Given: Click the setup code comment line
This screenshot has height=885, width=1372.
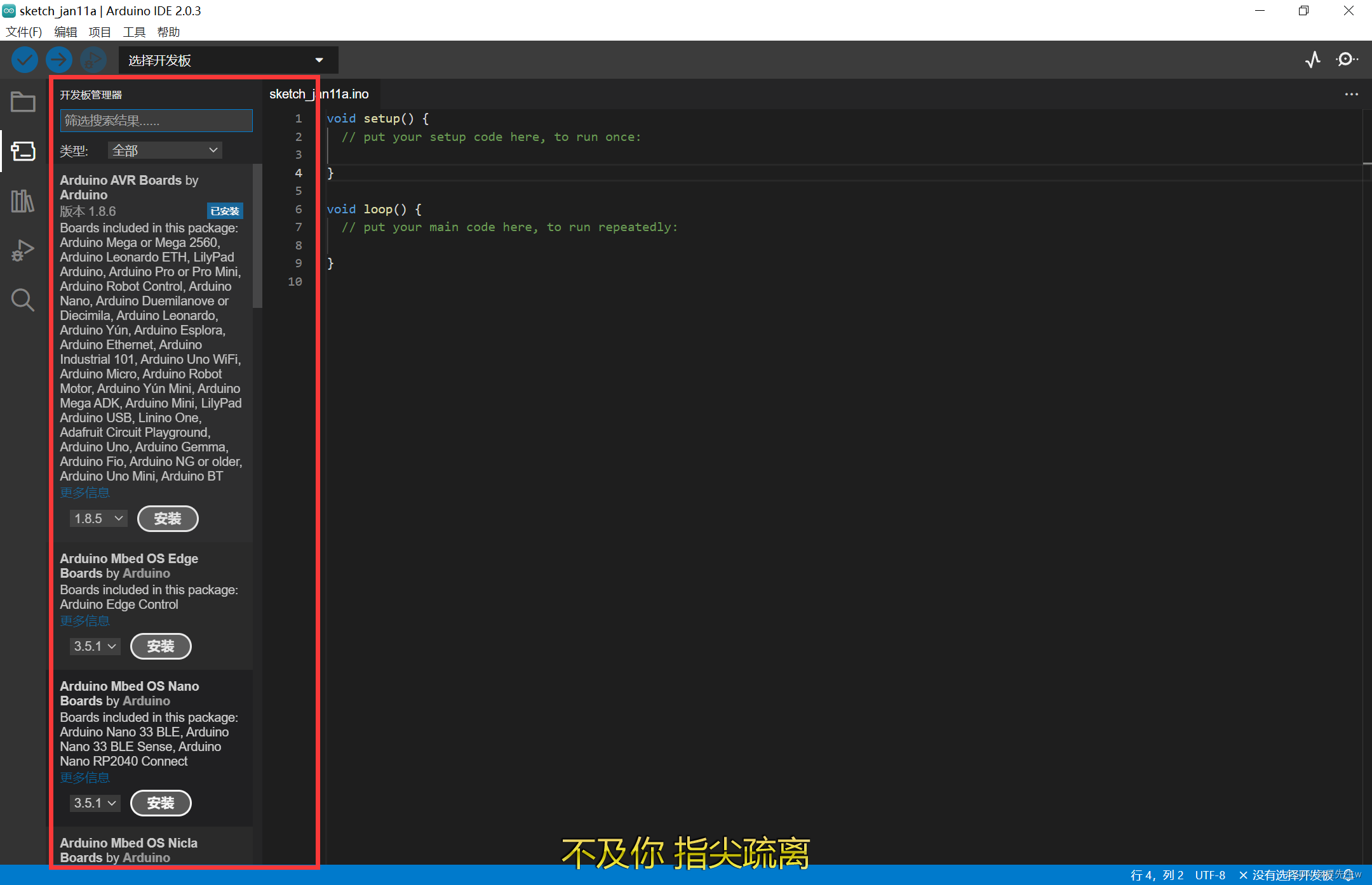Looking at the screenshot, I should 491,137.
